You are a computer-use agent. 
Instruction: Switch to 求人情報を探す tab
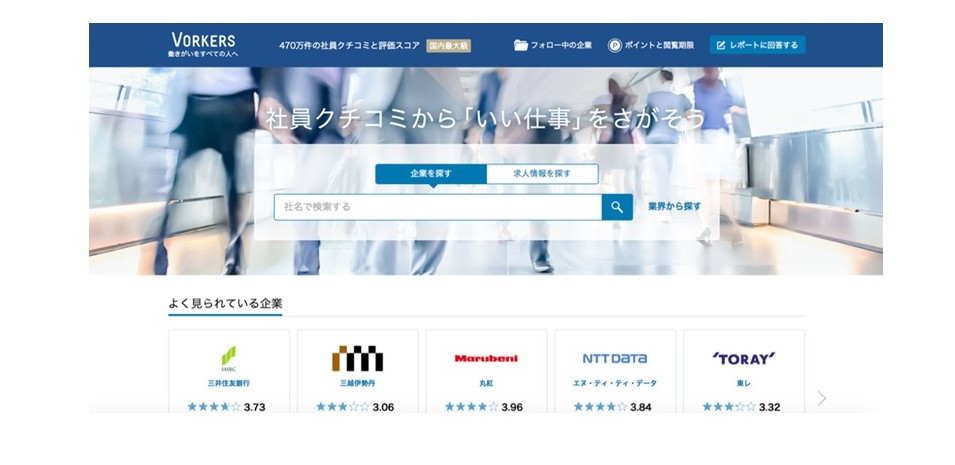[x=542, y=174]
